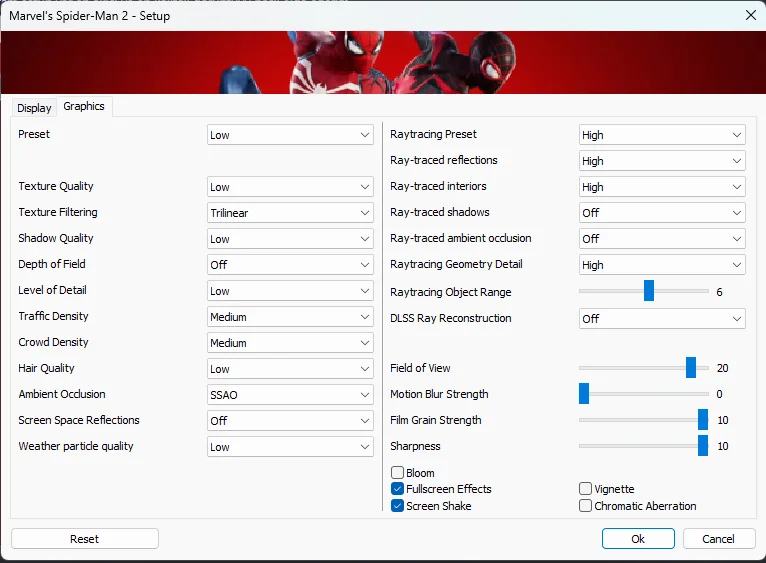Open the Texture Quality dropdown
Screen dimensions: 766x563
click(x=290, y=187)
